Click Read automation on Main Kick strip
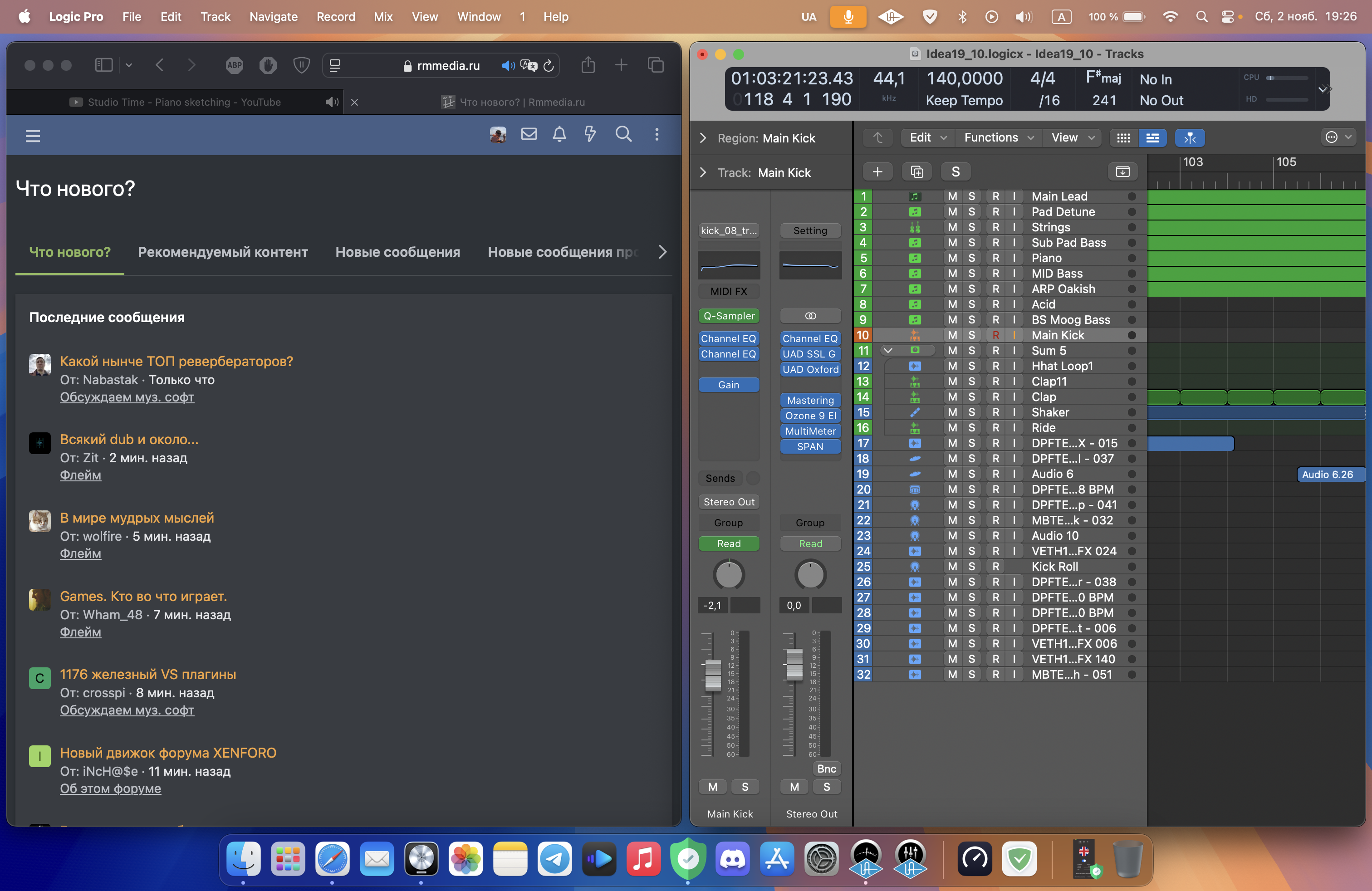The width and height of the screenshot is (1372, 891). coord(729,543)
